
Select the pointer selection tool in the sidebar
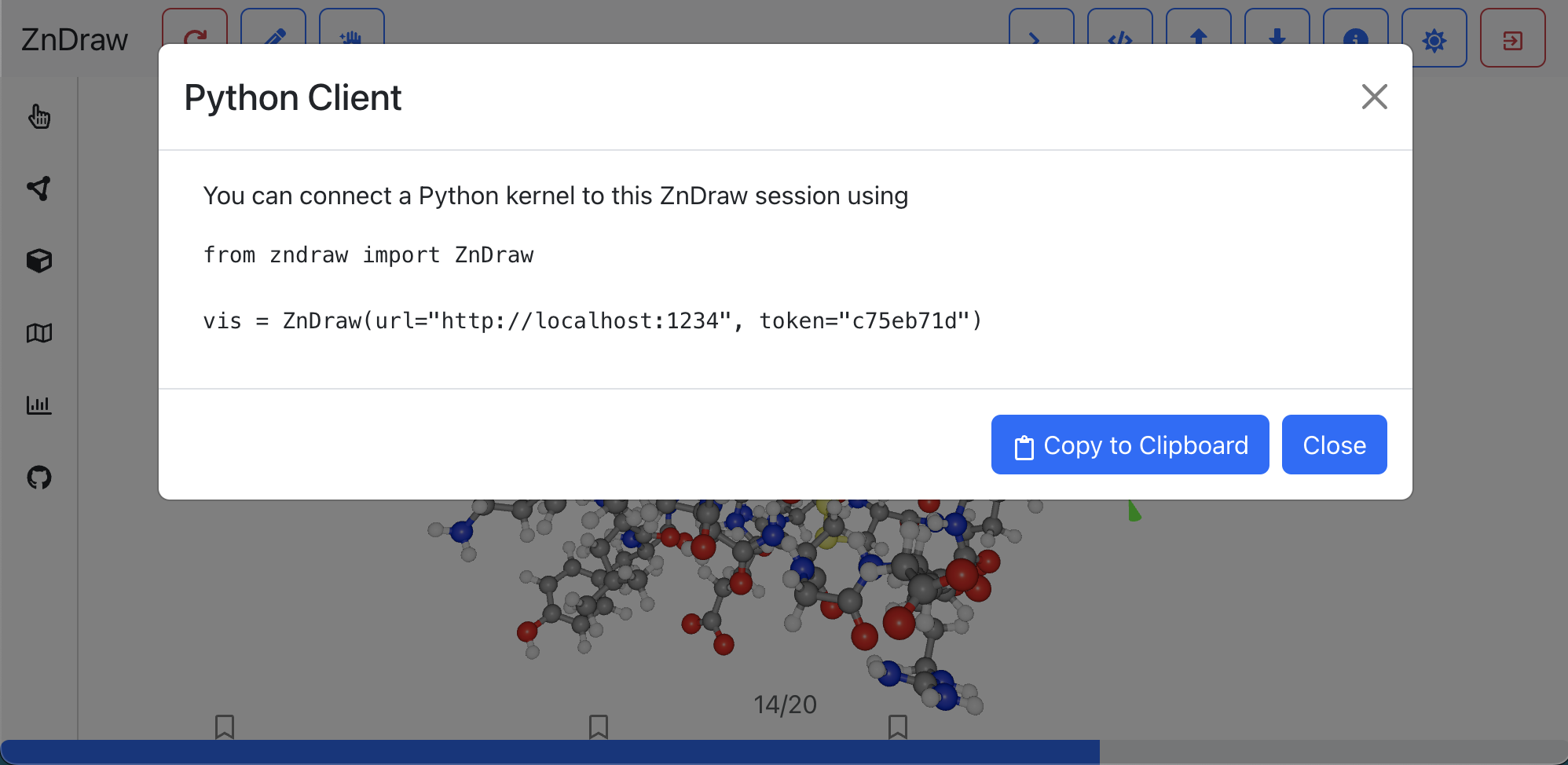(38, 116)
